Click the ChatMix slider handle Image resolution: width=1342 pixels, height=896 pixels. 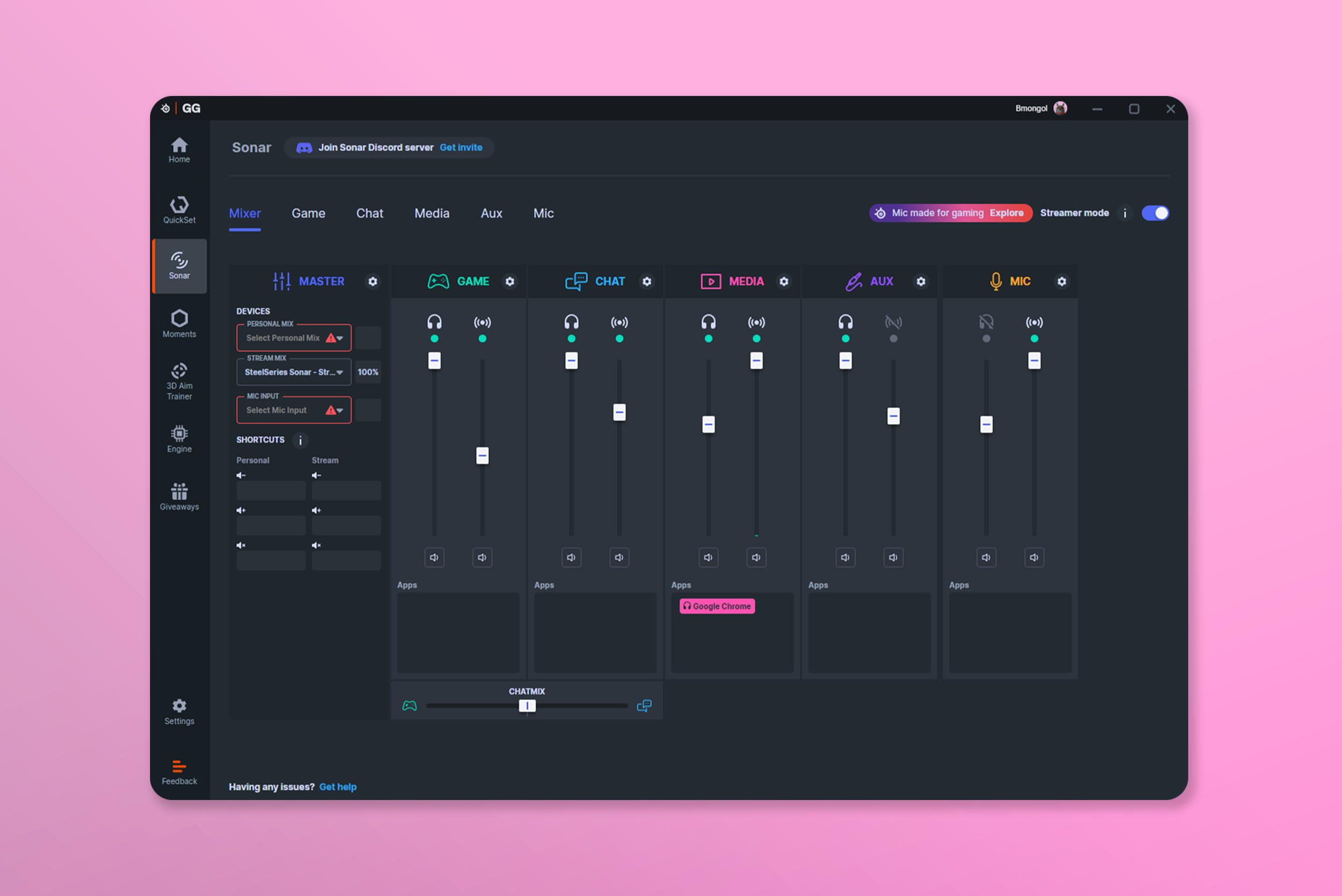(527, 706)
